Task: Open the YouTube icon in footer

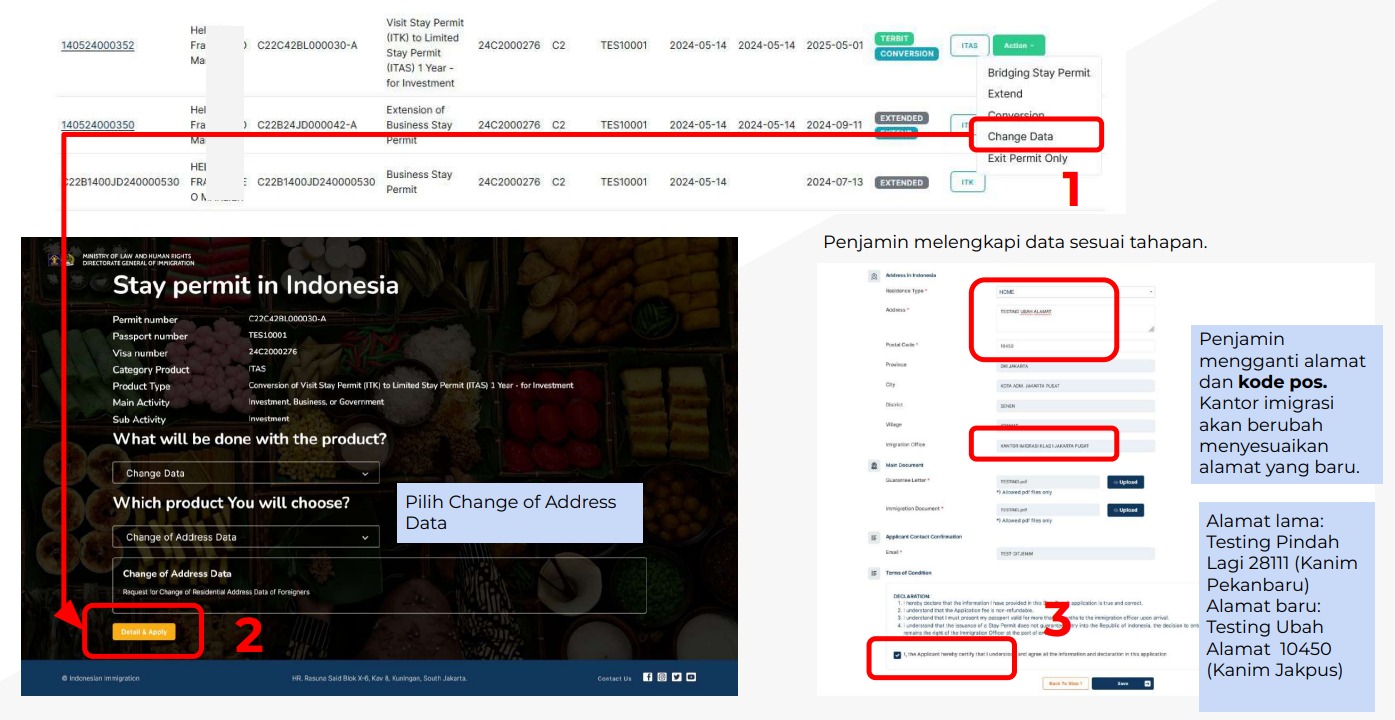Action: pos(691,677)
